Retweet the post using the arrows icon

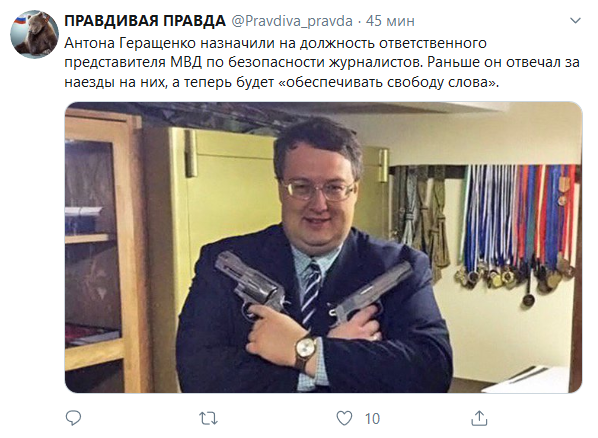[x=209, y=419]
